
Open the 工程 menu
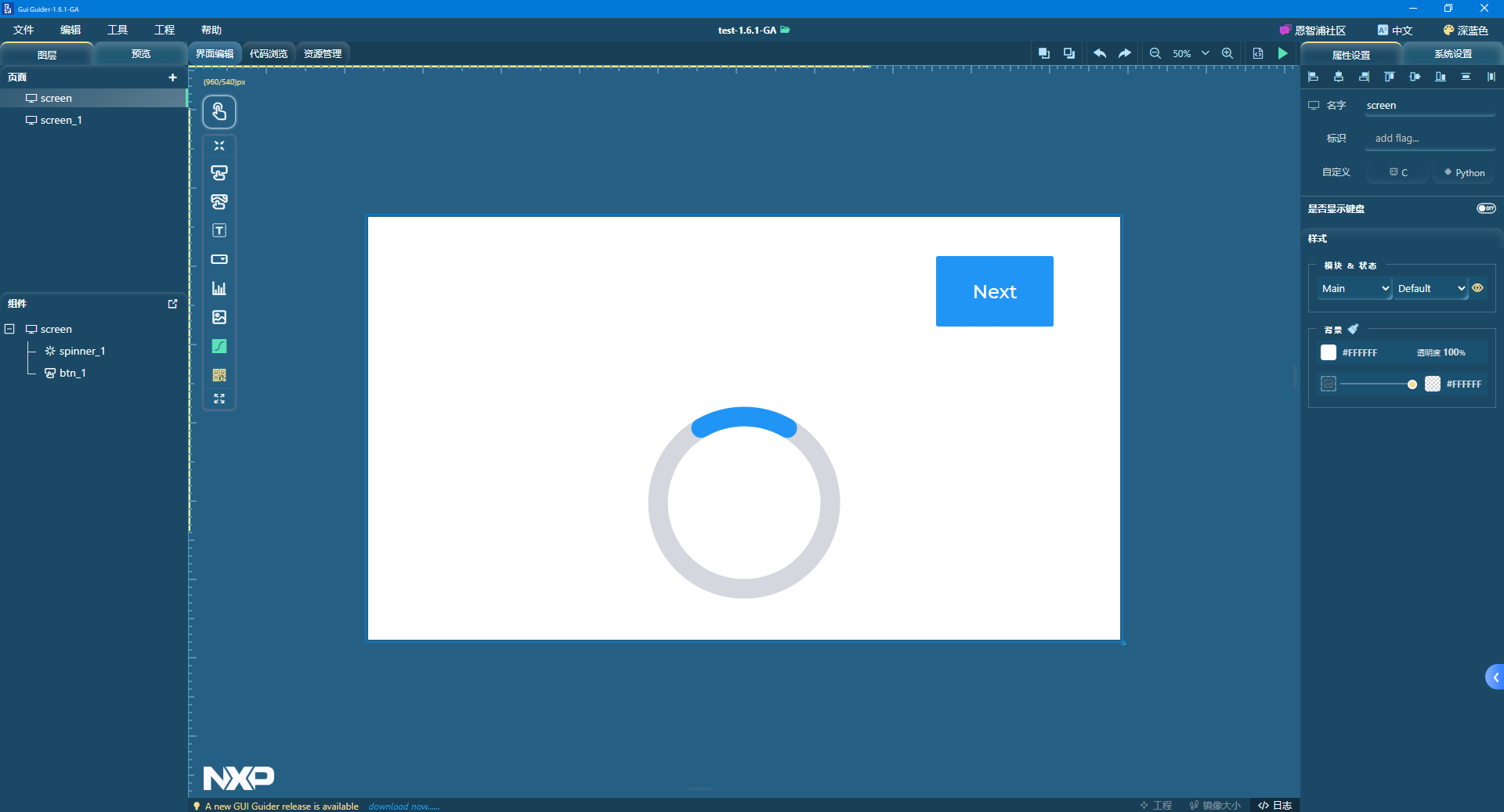[164, 30]
